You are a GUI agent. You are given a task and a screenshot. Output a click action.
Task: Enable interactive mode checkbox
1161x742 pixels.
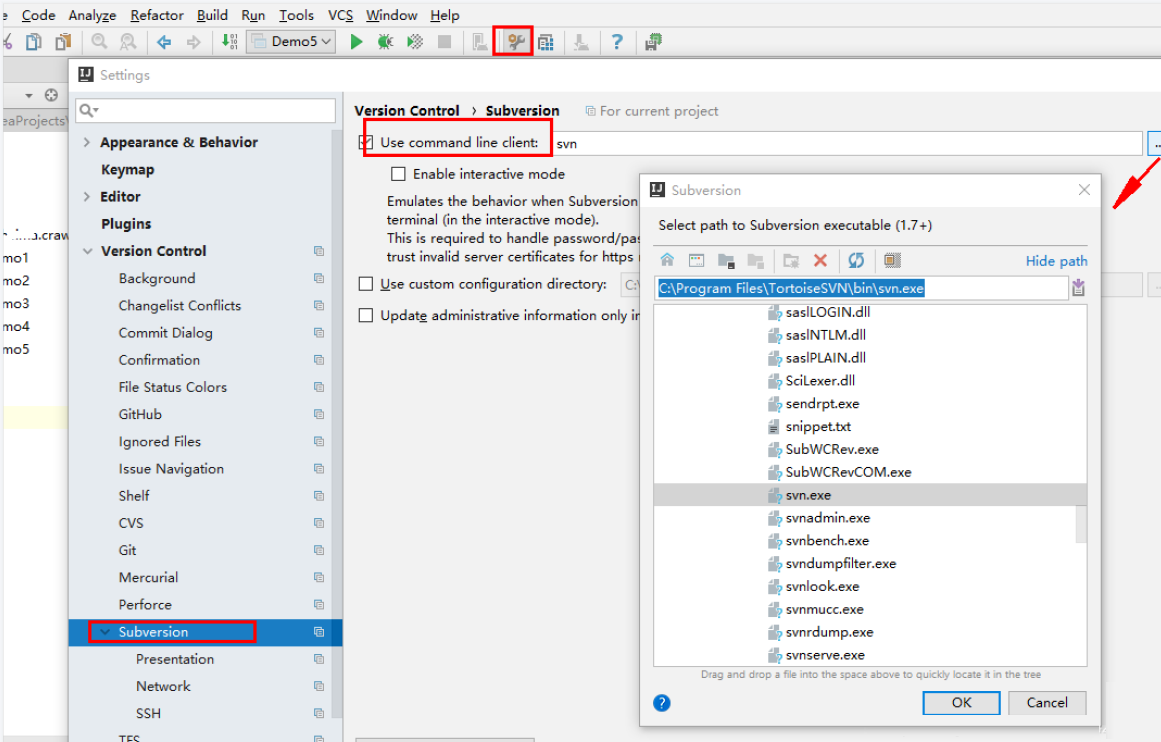click(398, 174)
